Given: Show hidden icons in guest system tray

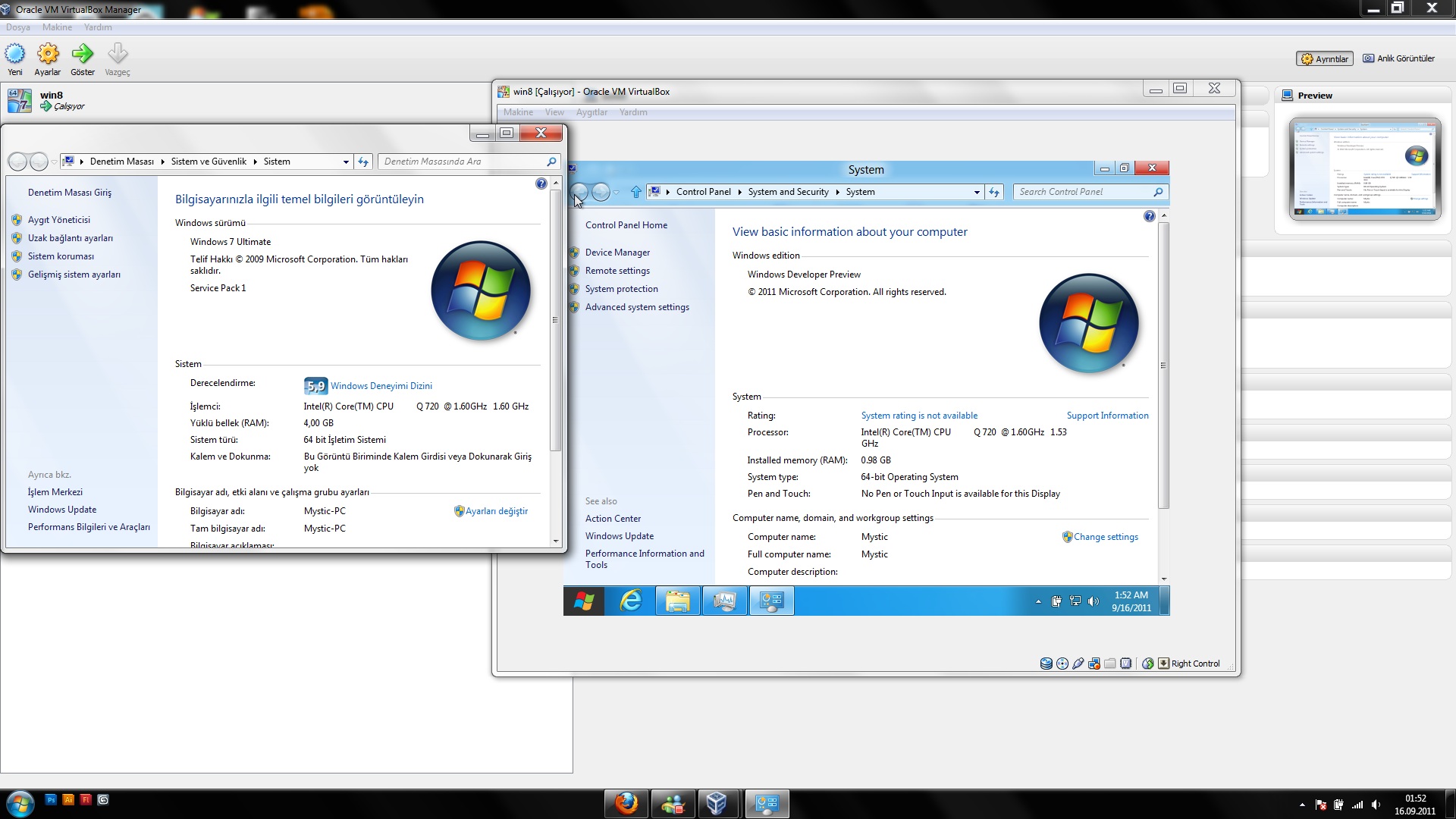Looking at the screenshot, I should tap(1038, 601).
